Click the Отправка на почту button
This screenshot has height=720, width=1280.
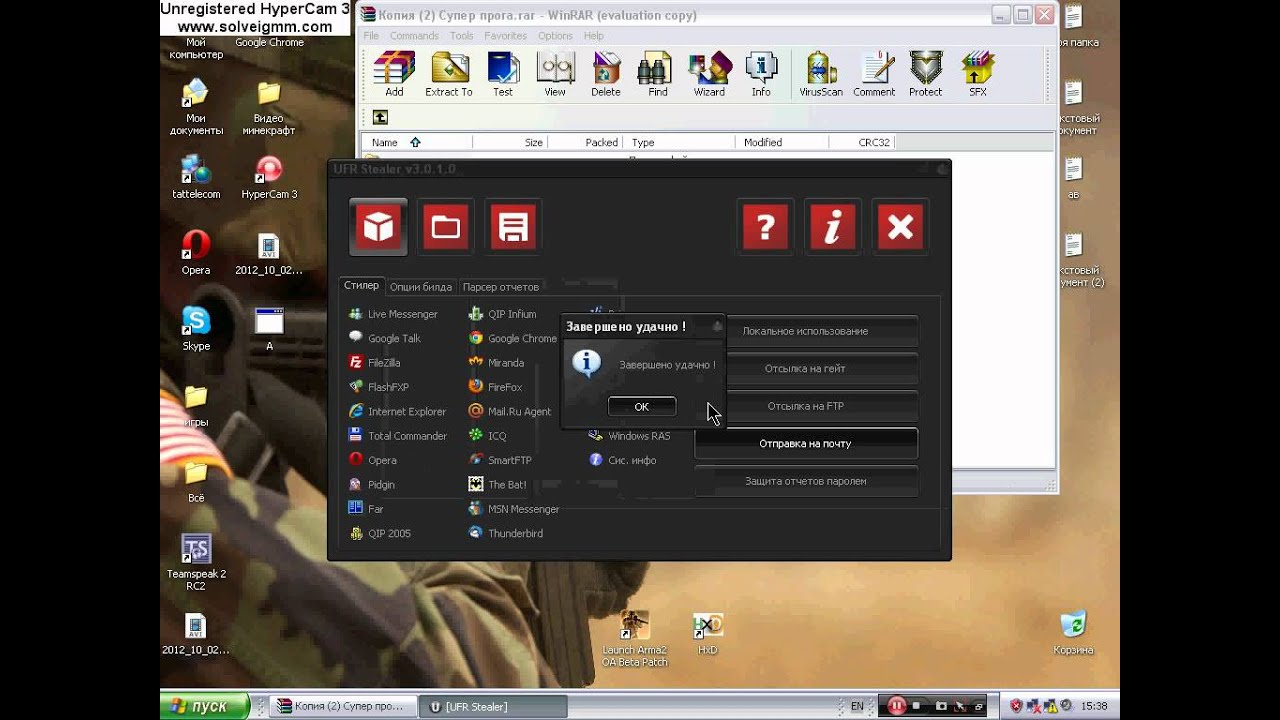[x=805, y=443]
